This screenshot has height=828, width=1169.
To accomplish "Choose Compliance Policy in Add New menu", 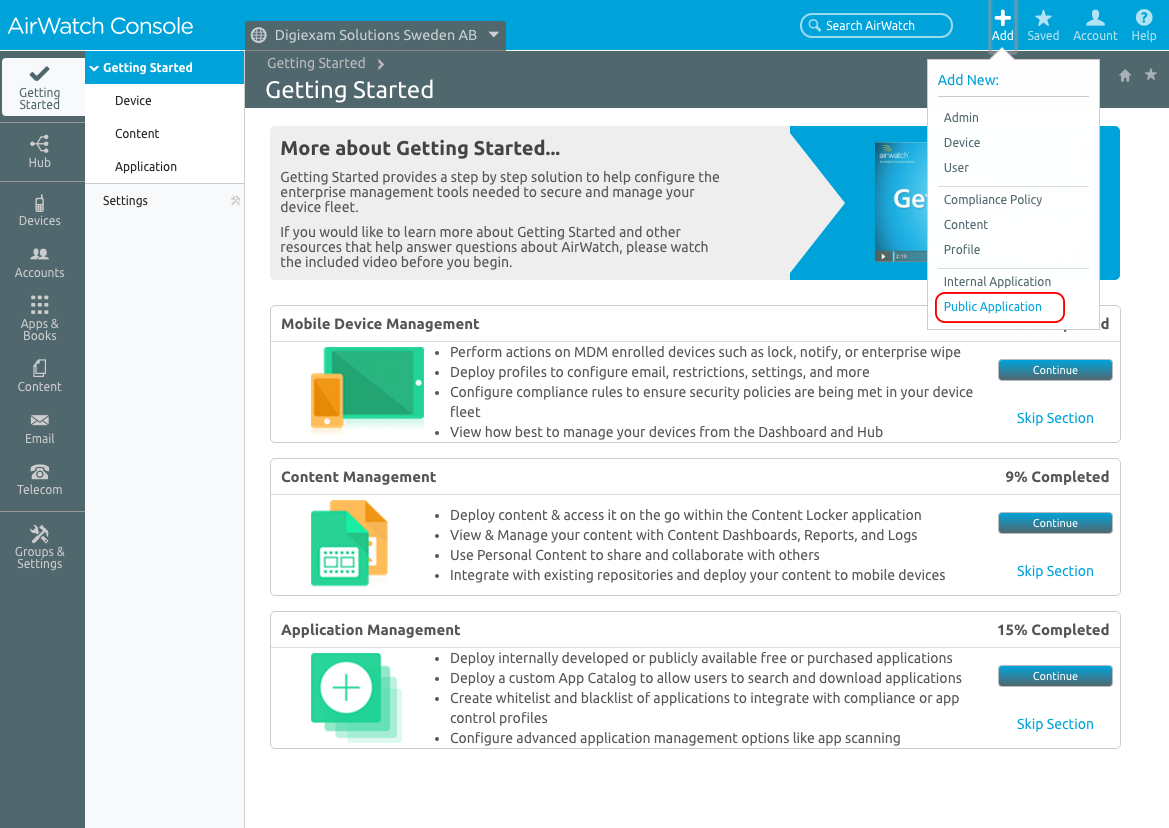I will click(x=993, y=200).
